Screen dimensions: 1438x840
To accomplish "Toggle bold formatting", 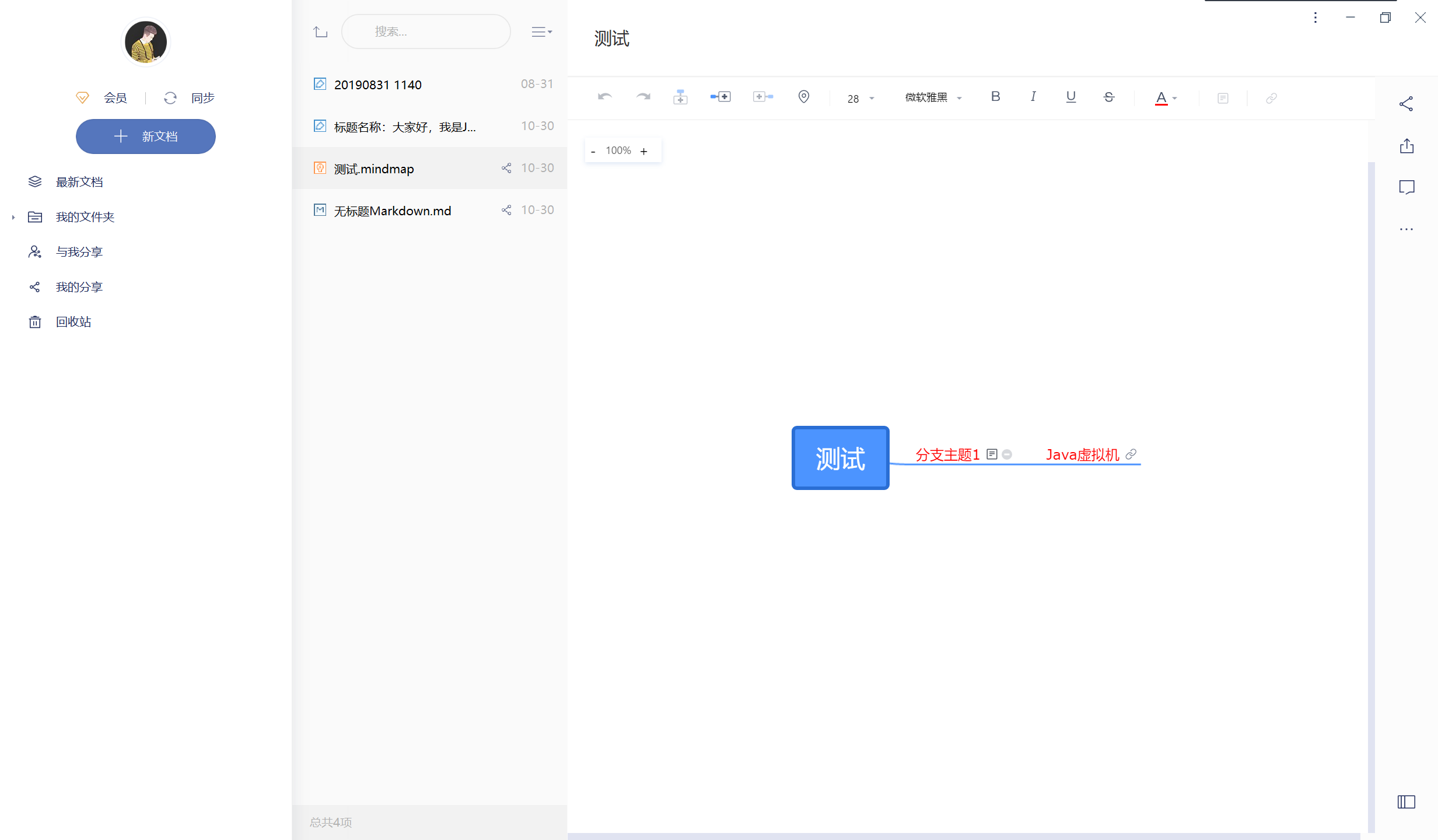I will tap(995, 97).
